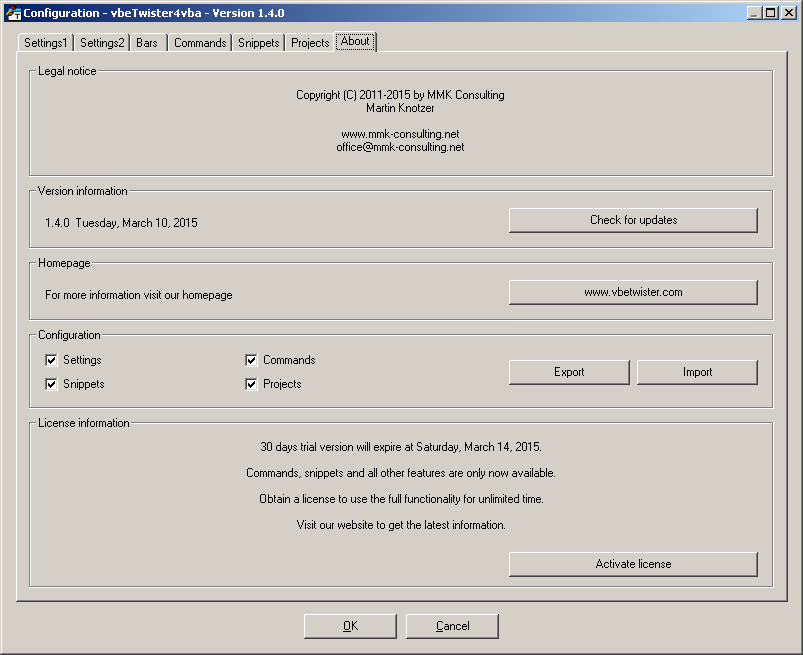Import a configuration
Screen dimensions: 803x655
(x=697, y=372)
